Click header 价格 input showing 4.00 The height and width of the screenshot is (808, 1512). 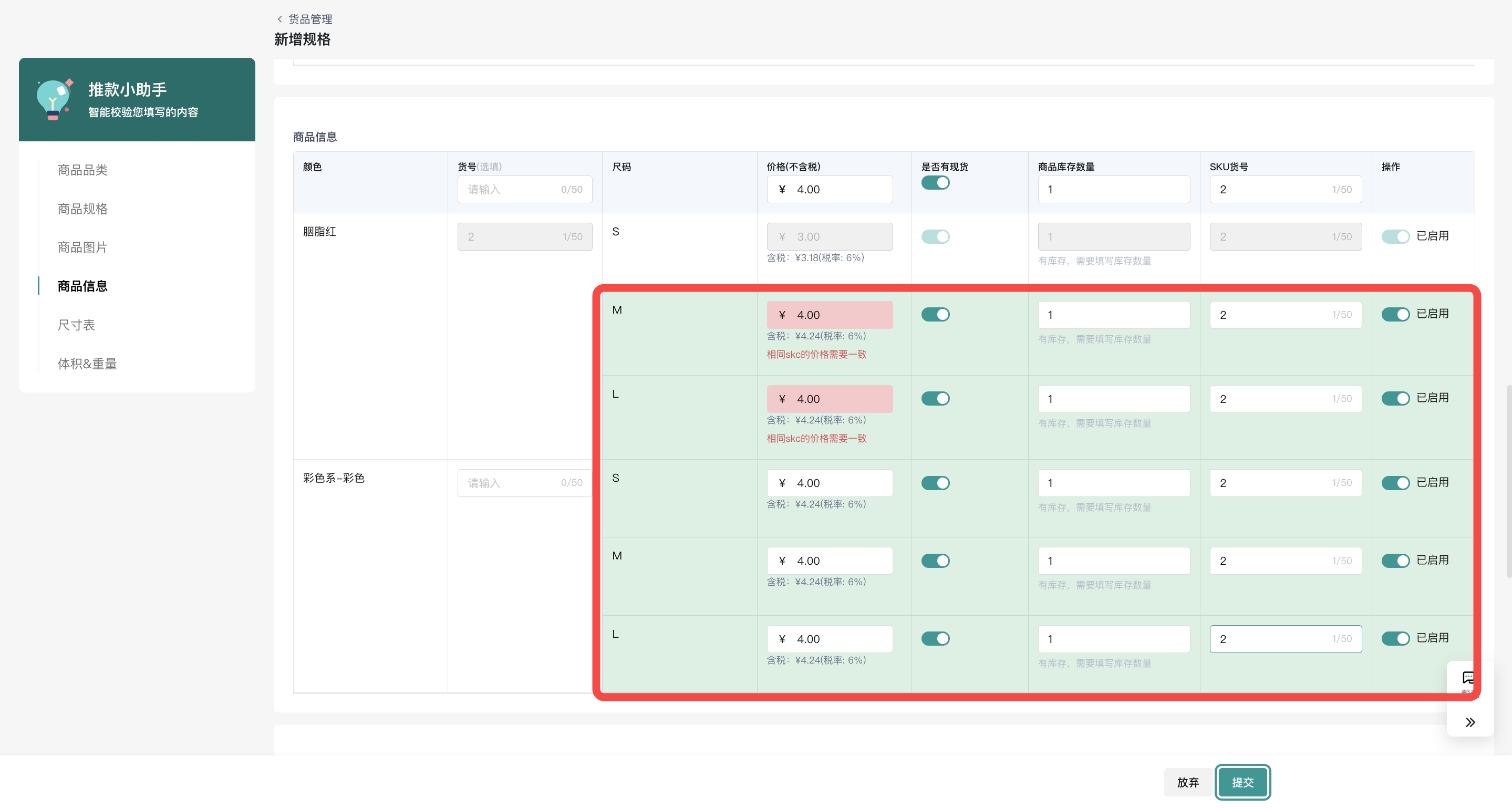click(x=830, y=190)
